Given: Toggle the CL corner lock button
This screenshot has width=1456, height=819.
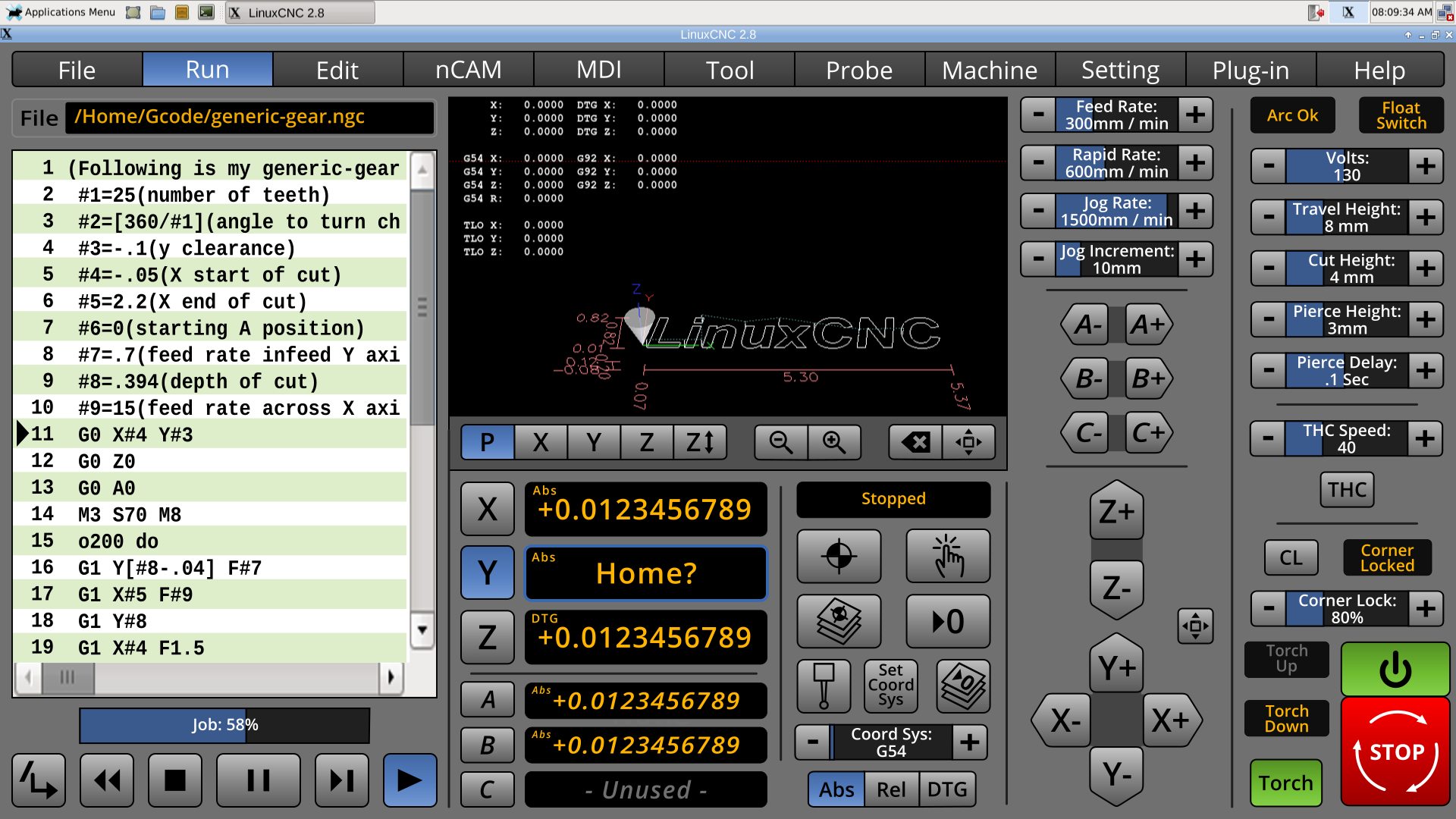Looking at the screenshot, I should click(x=1291, y=557).
